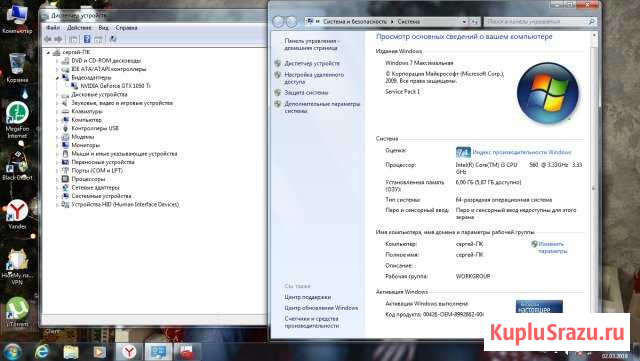Click the Windows Start button
Viewport: 640px width, 361px height.
click(x=12, y=351)
